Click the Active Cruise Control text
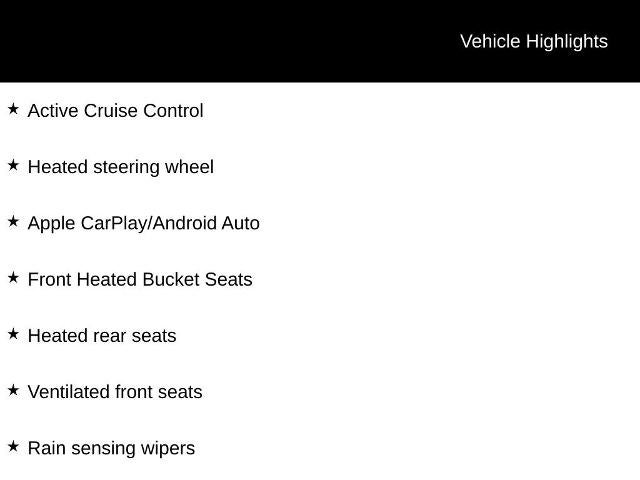The image size is (640, 480). tap(115, 111)
